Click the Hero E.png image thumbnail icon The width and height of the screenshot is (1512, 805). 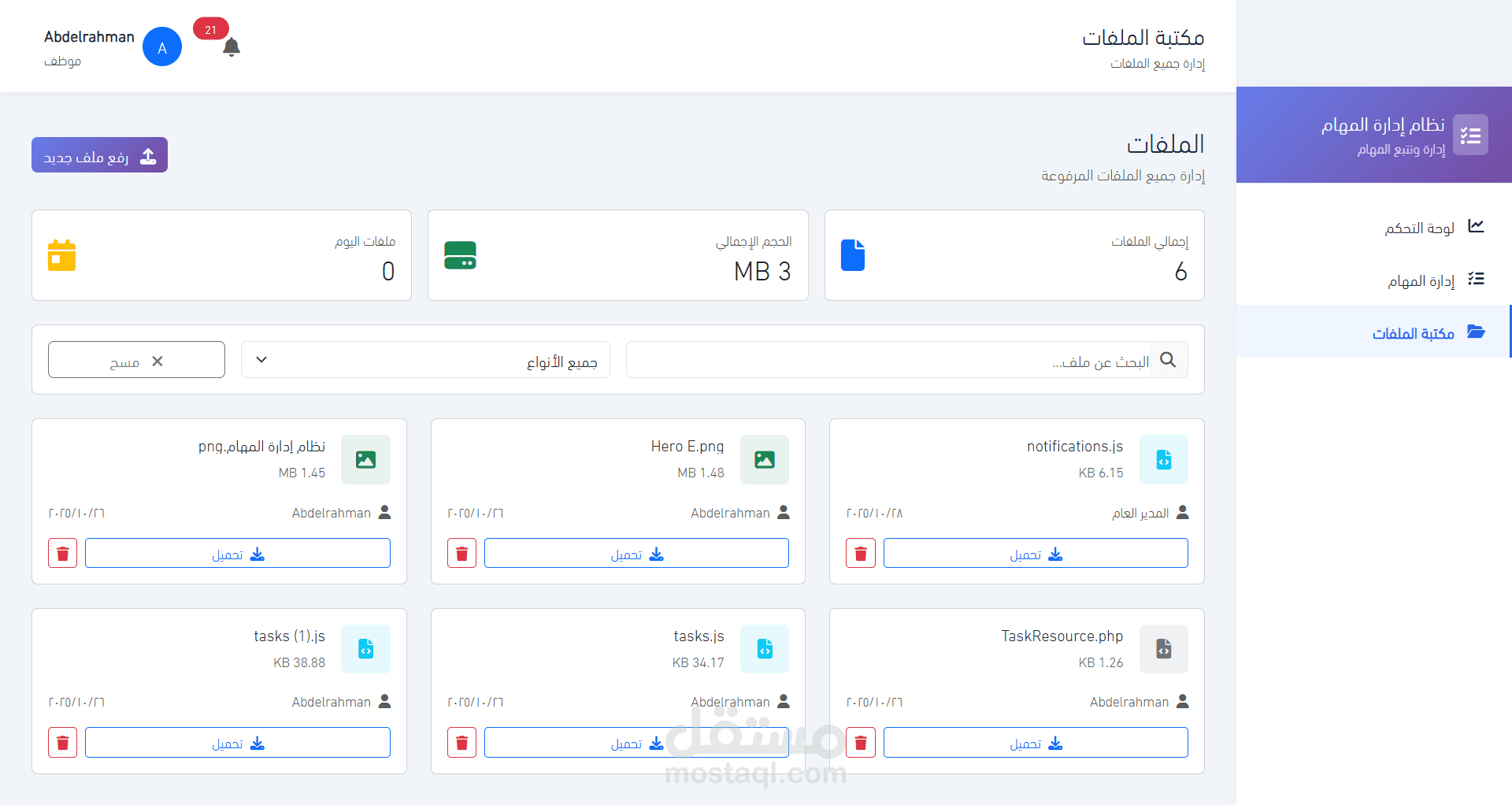[x=764, y=459]
